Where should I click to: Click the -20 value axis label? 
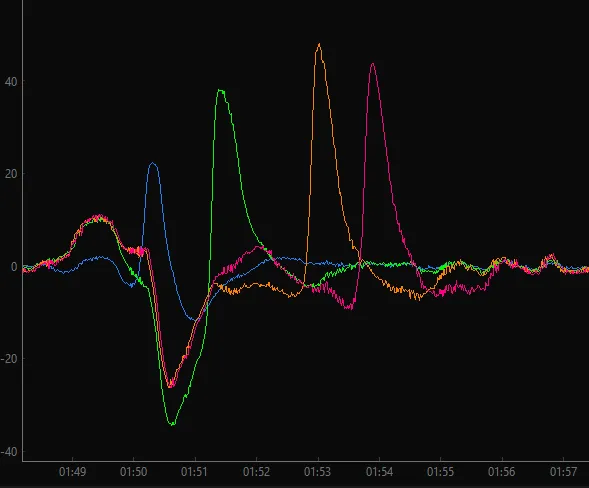point(9,359)
